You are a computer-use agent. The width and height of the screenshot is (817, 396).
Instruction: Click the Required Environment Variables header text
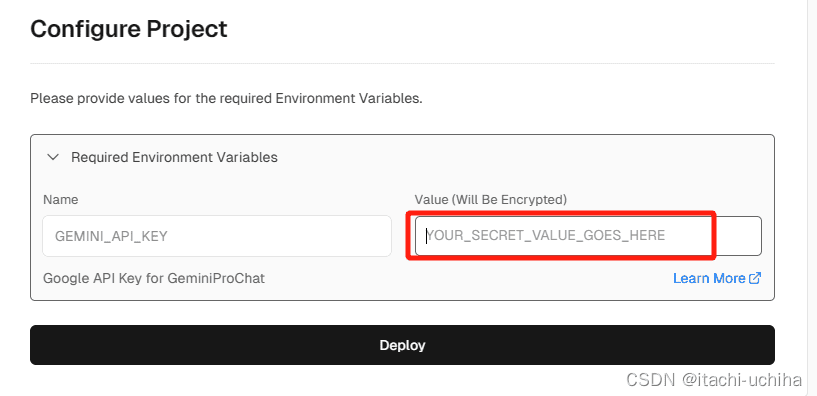174,157
